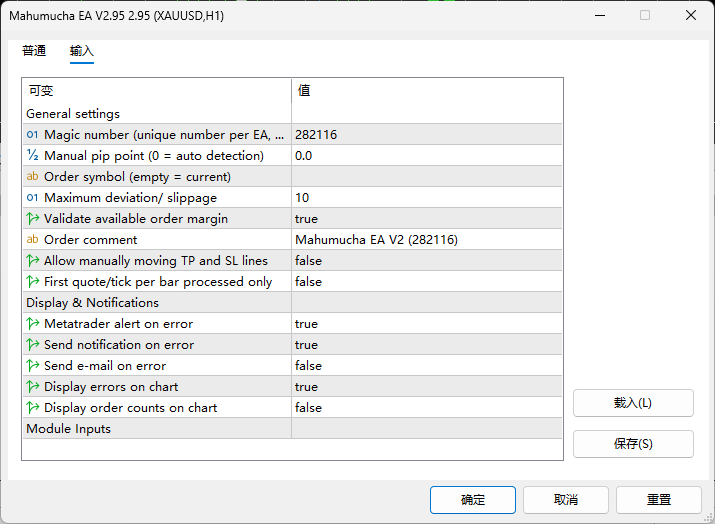Click the boolean icon beside Send e-mail on error

coord(32,365)
